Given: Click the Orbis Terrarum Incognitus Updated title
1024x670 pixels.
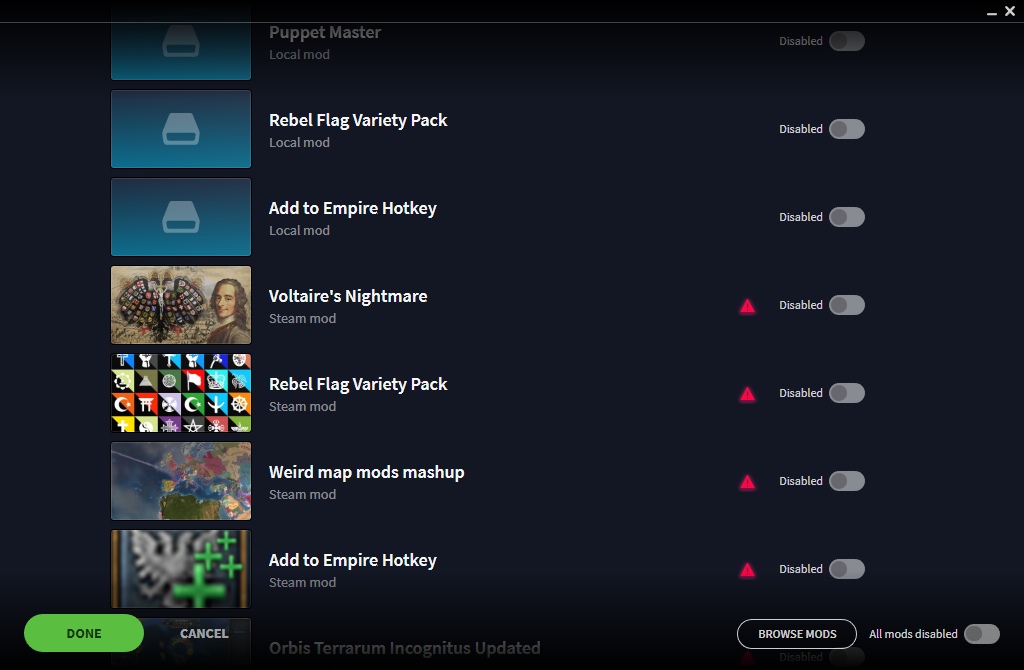Looking at the screenshot, I should [x=405, y=648].
